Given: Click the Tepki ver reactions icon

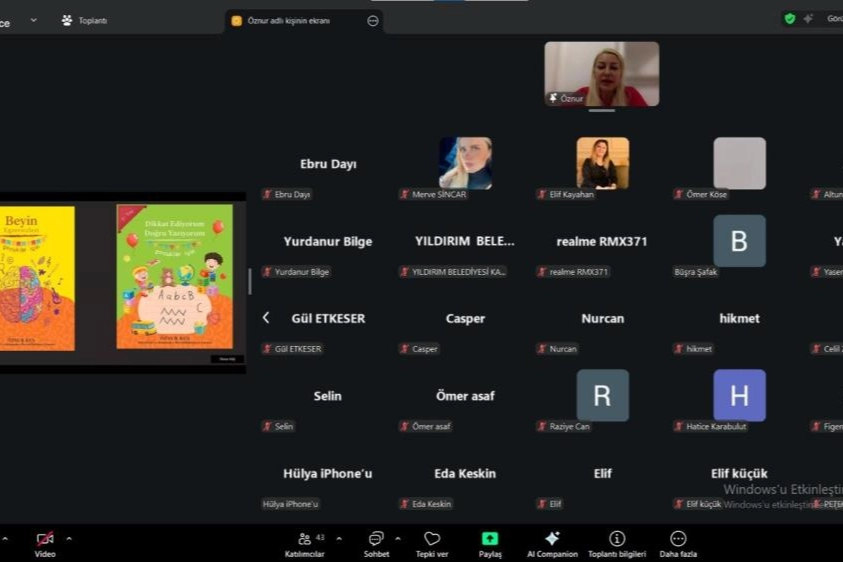Looking at the screenshot, I should (432, 543).
